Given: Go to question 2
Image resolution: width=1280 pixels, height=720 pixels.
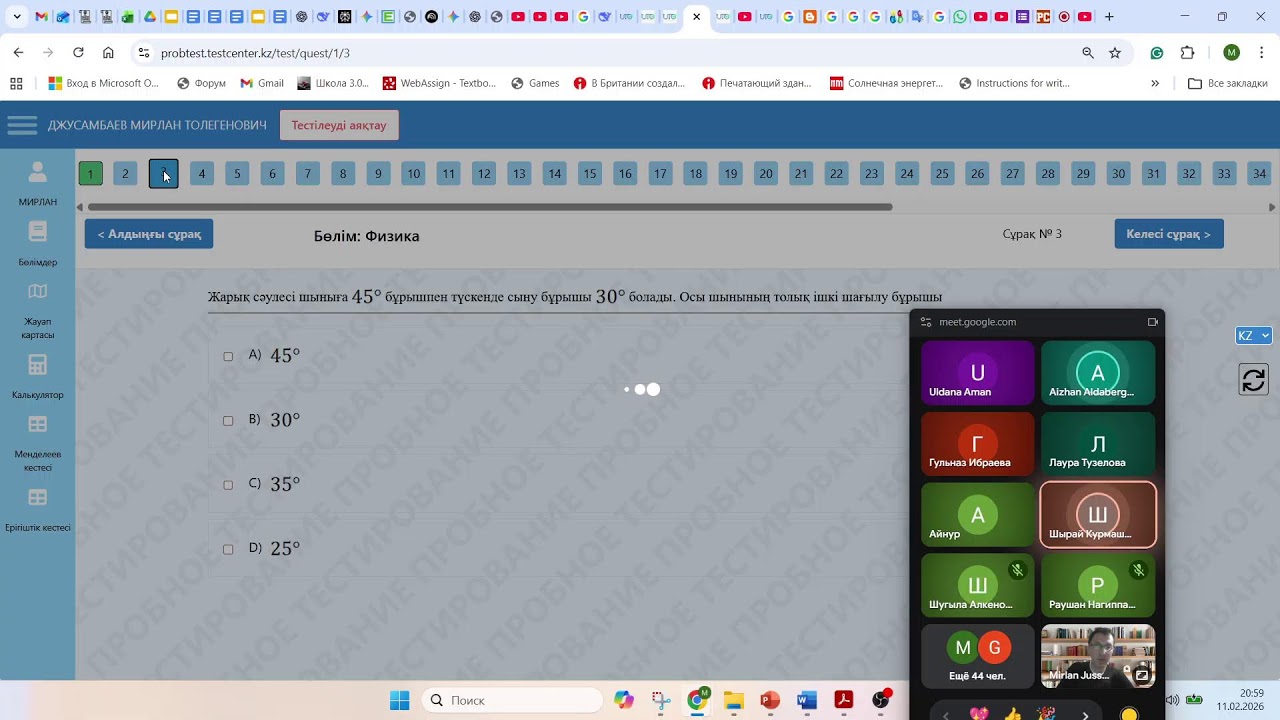Looking at the screenshot, I should click(x=125, y=173).
